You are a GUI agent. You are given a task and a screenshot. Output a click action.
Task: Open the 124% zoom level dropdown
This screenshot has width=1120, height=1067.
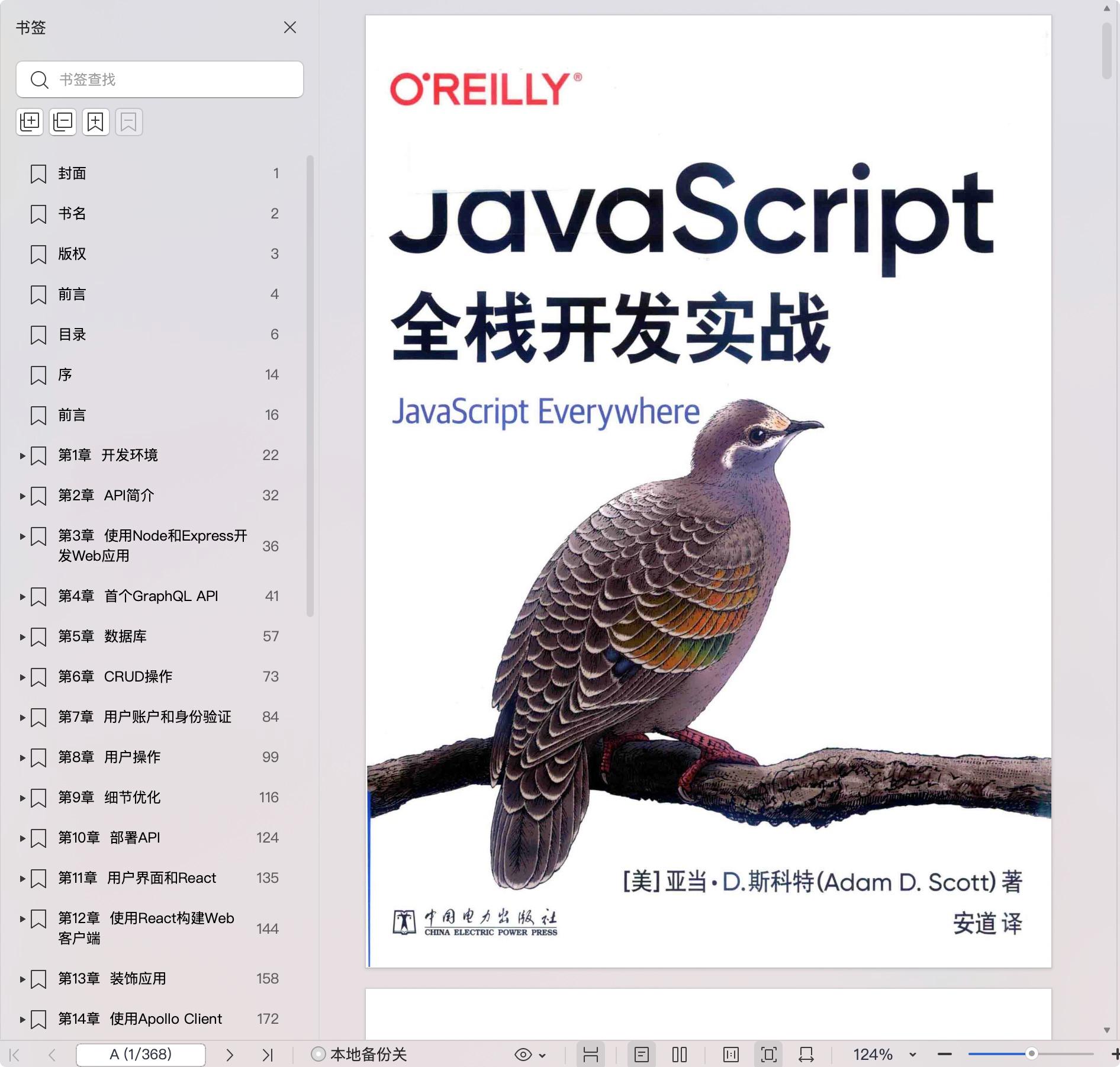(912, 1055)
